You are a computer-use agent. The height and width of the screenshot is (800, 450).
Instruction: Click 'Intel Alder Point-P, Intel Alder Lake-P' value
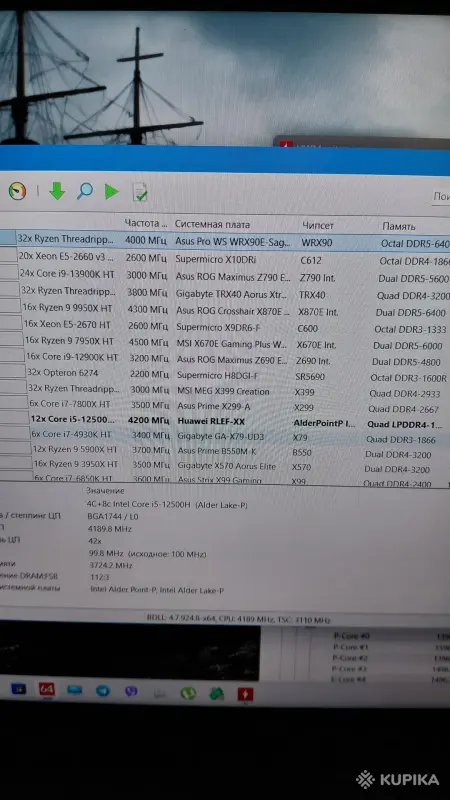tap(157, 590)
